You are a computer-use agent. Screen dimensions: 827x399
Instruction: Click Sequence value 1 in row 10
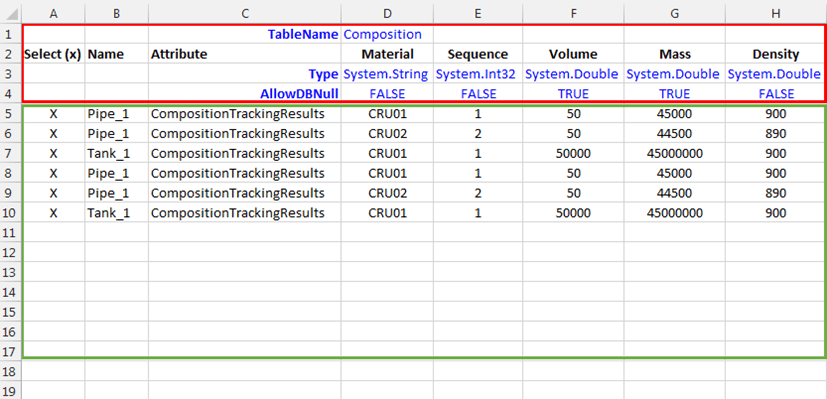click(x=478, y=213)
